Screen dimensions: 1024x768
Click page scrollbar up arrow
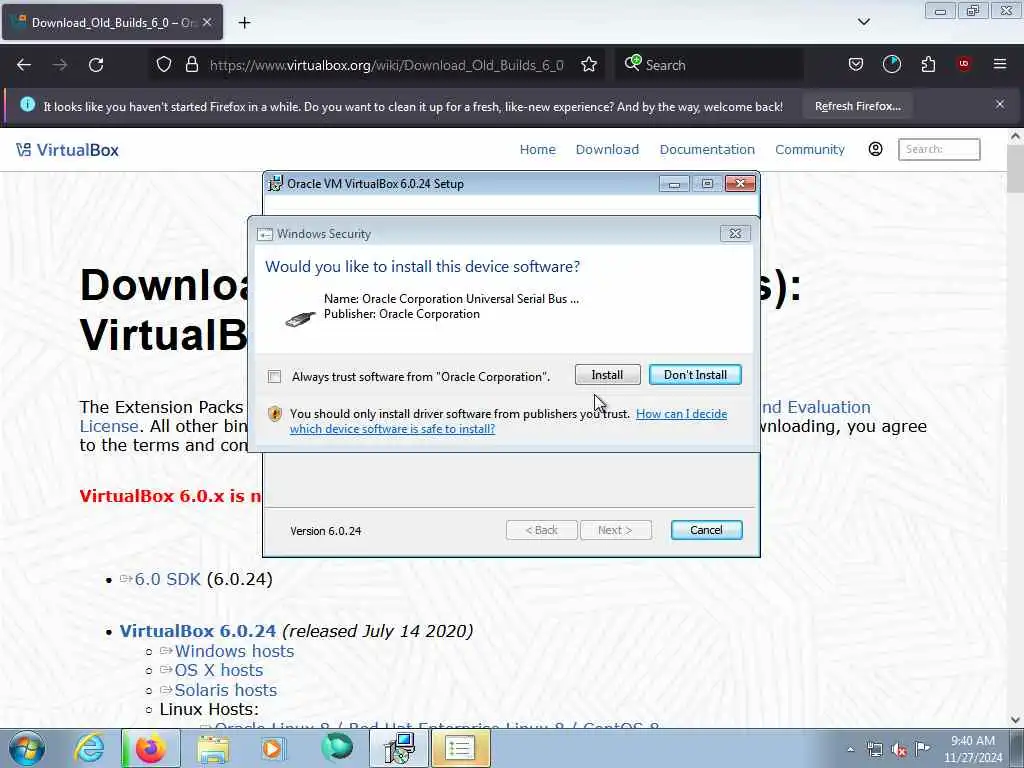coord(1015,136)
